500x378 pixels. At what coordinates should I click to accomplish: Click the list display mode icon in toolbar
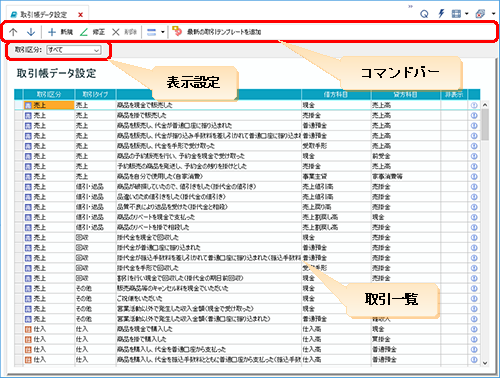pyautogui.click(x=151, y=32)
